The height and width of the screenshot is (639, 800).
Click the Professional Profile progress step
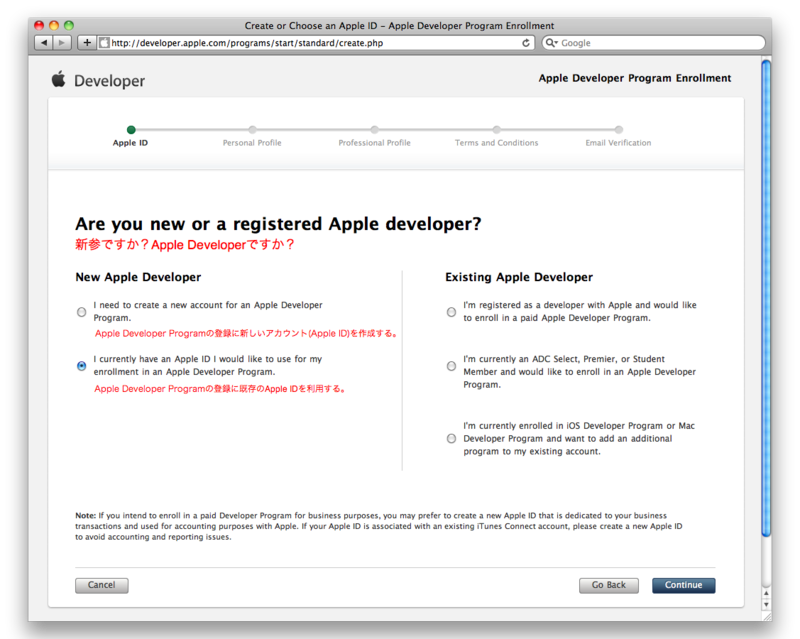374,136
